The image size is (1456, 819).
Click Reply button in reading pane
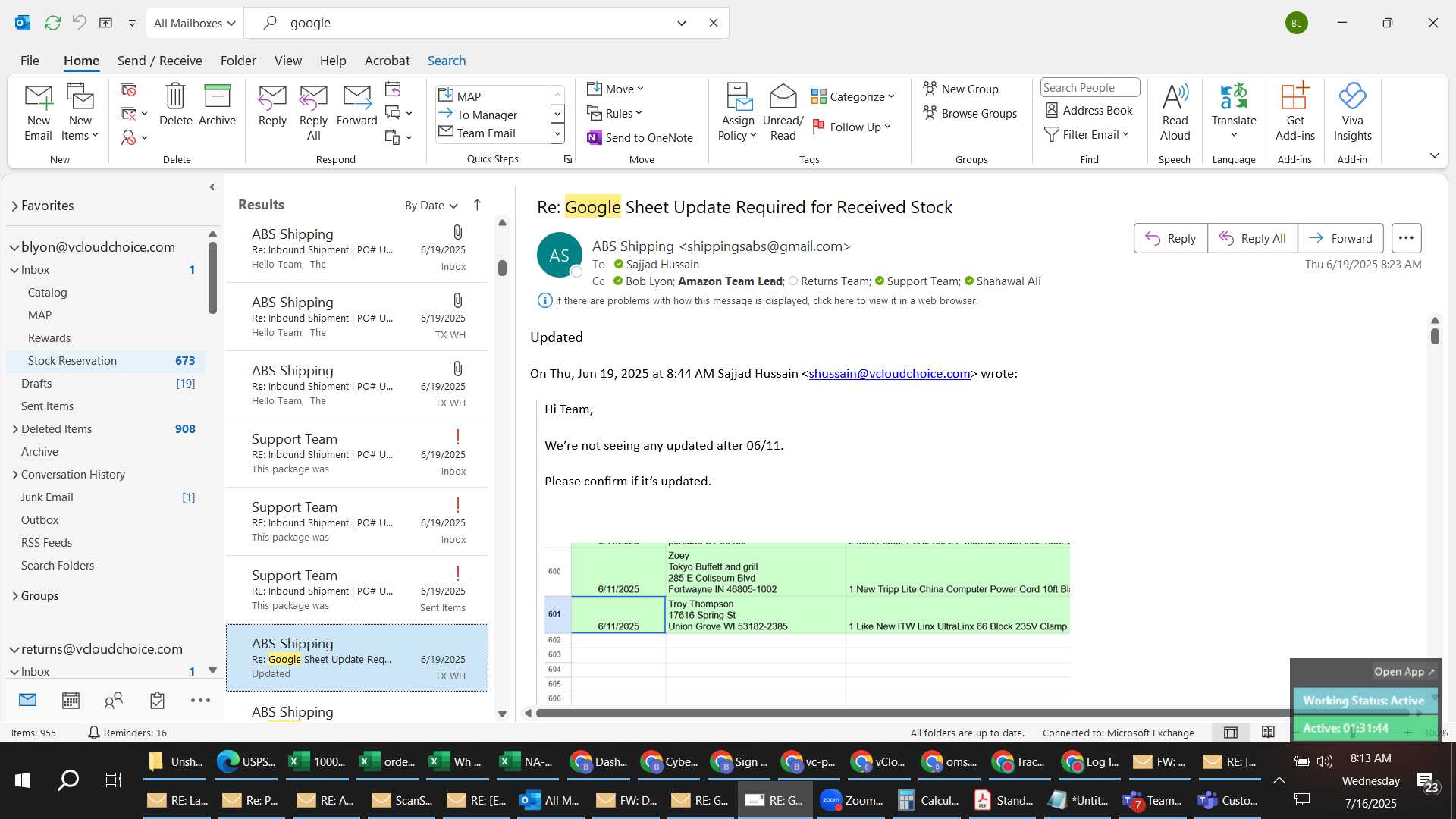1170,238
